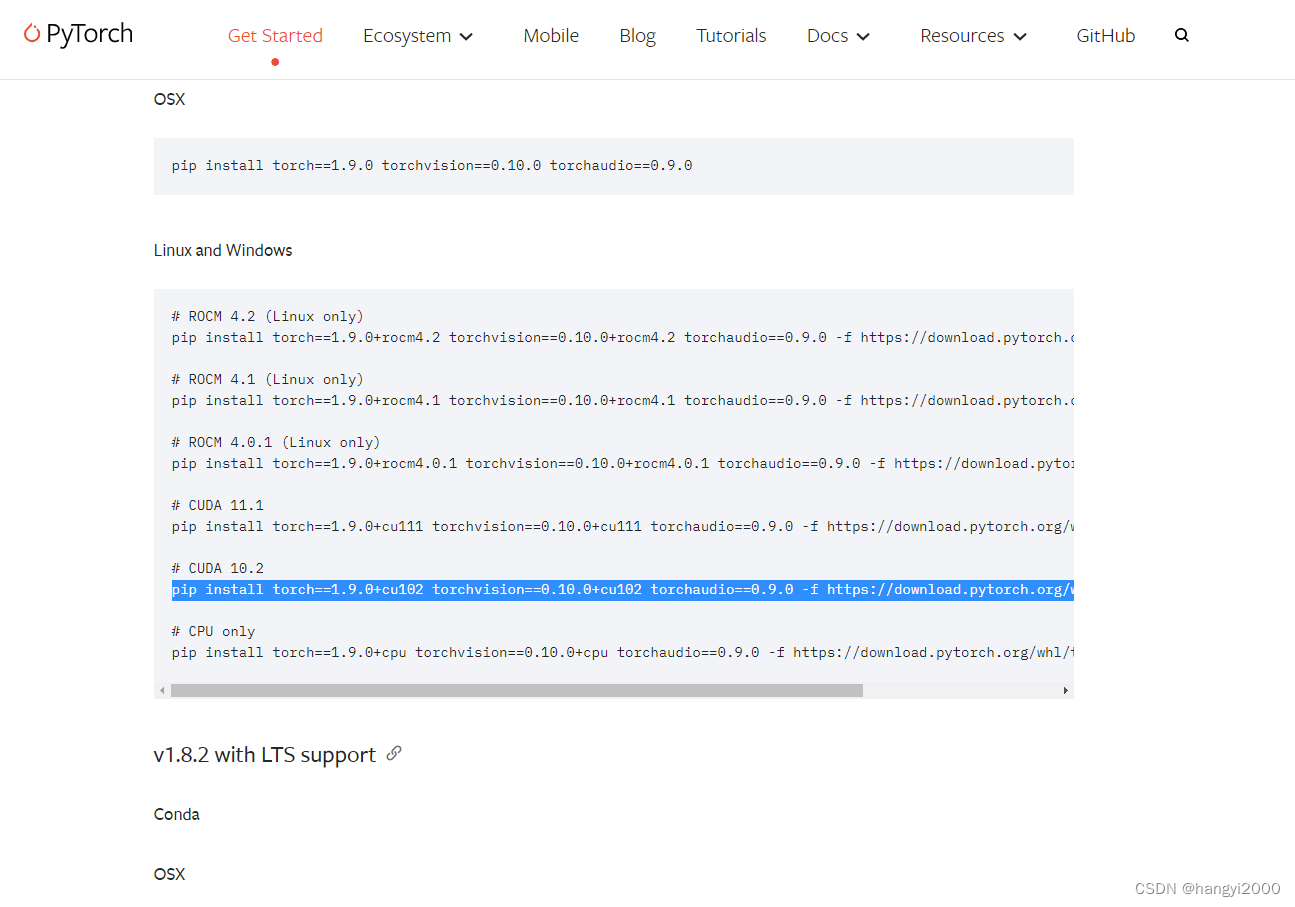Click the '# CUDA 11.1' comment line
Screen dimensions: 1295x907
point(217,505)
